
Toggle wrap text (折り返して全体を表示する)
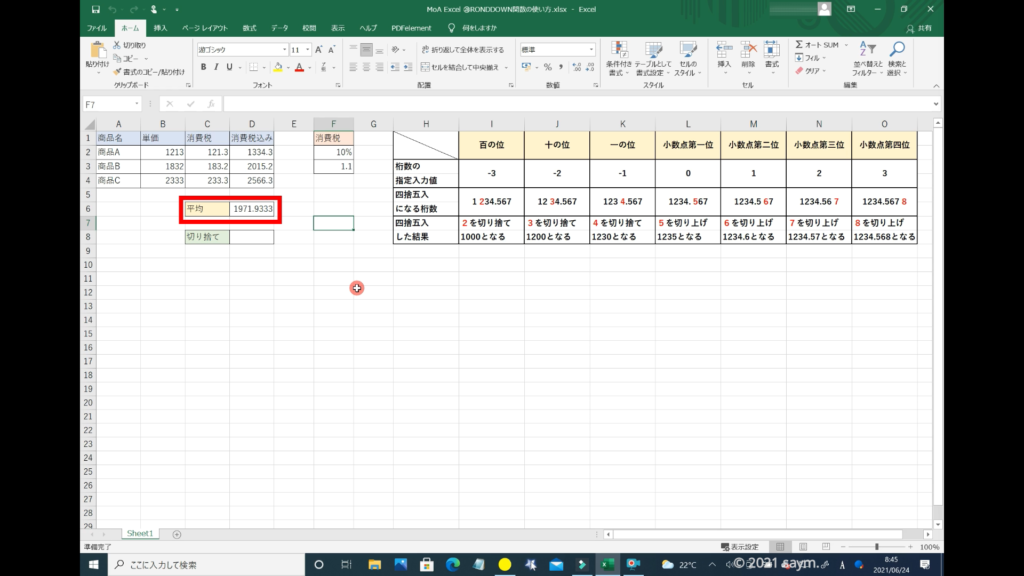[462, 49]
